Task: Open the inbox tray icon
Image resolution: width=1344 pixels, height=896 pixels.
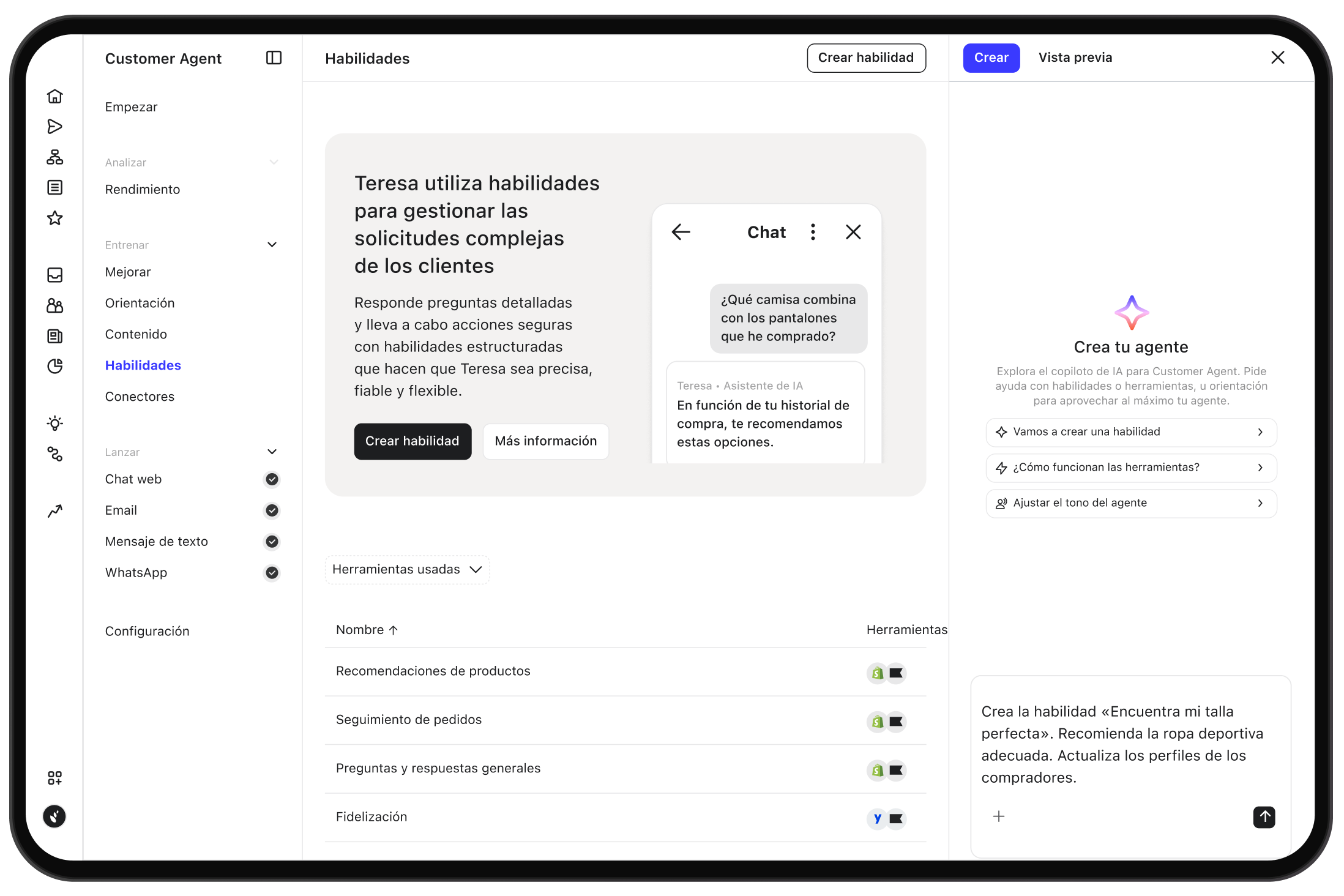Action: point(55,275)
